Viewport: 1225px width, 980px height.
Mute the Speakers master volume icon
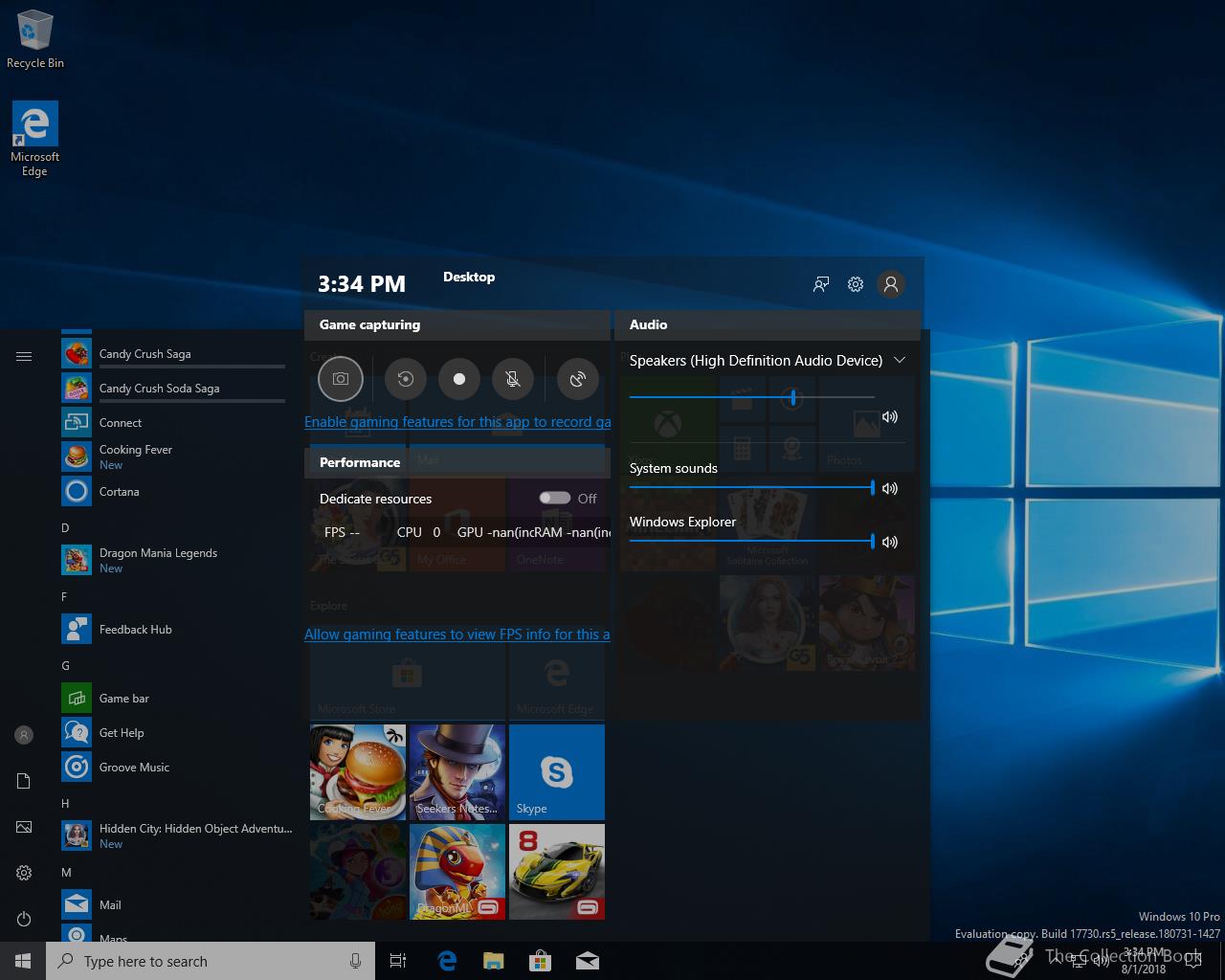click(x=890, y=416)
